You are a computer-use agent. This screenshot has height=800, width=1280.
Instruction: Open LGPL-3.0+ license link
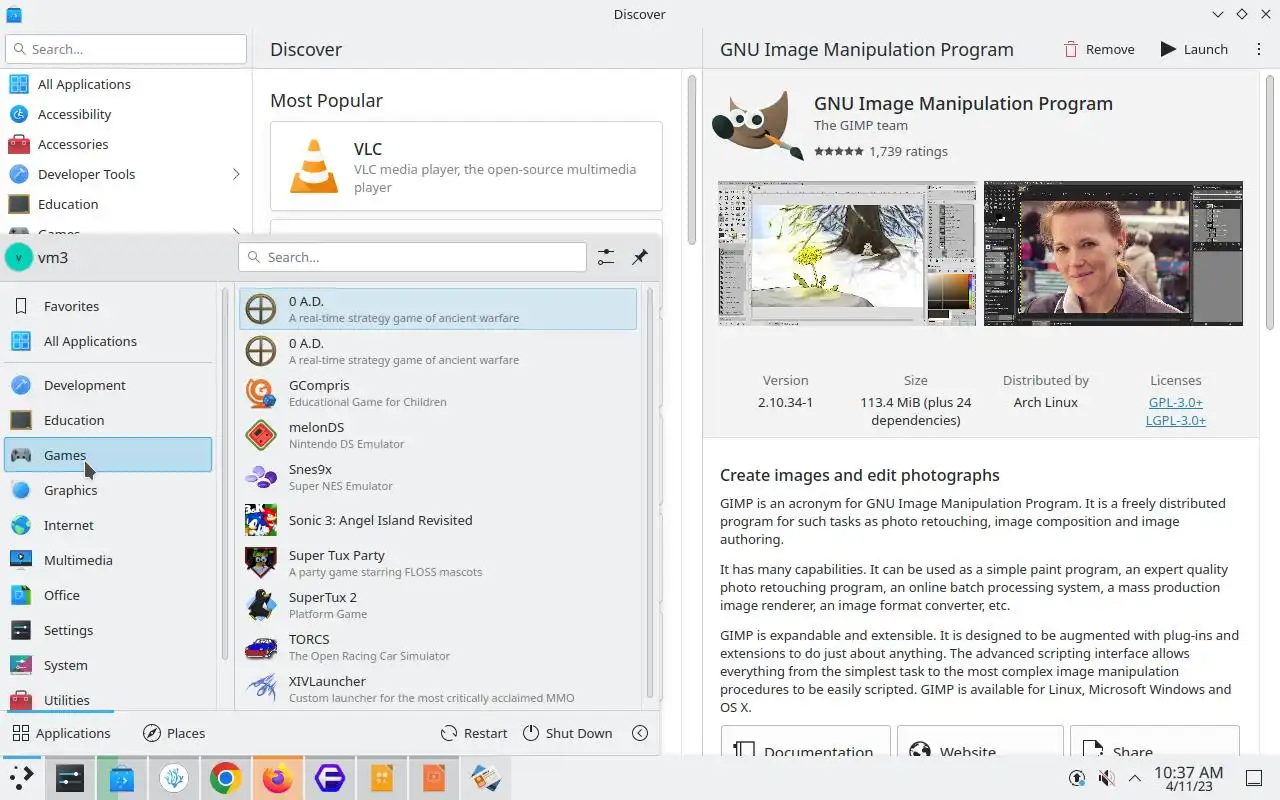pos(1175,420)
